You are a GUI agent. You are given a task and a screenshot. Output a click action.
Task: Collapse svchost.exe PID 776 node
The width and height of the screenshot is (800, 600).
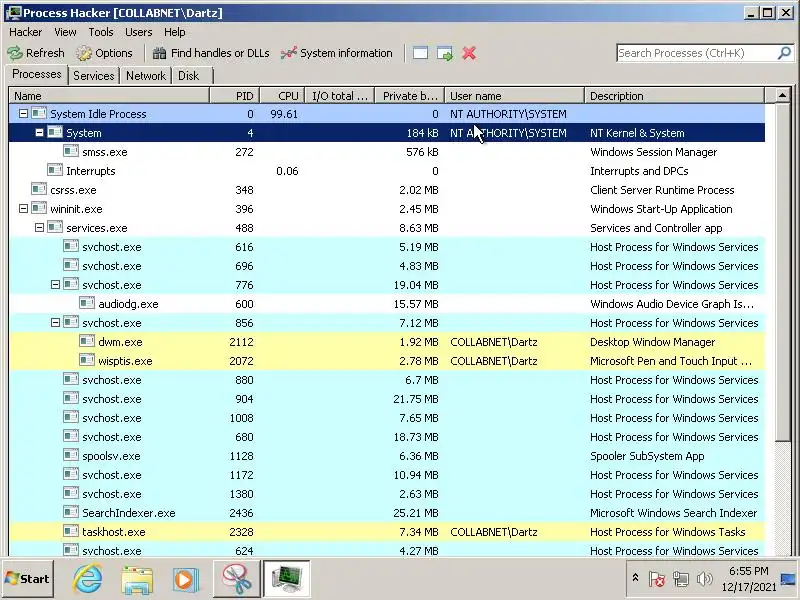click(x=55, y=285)
